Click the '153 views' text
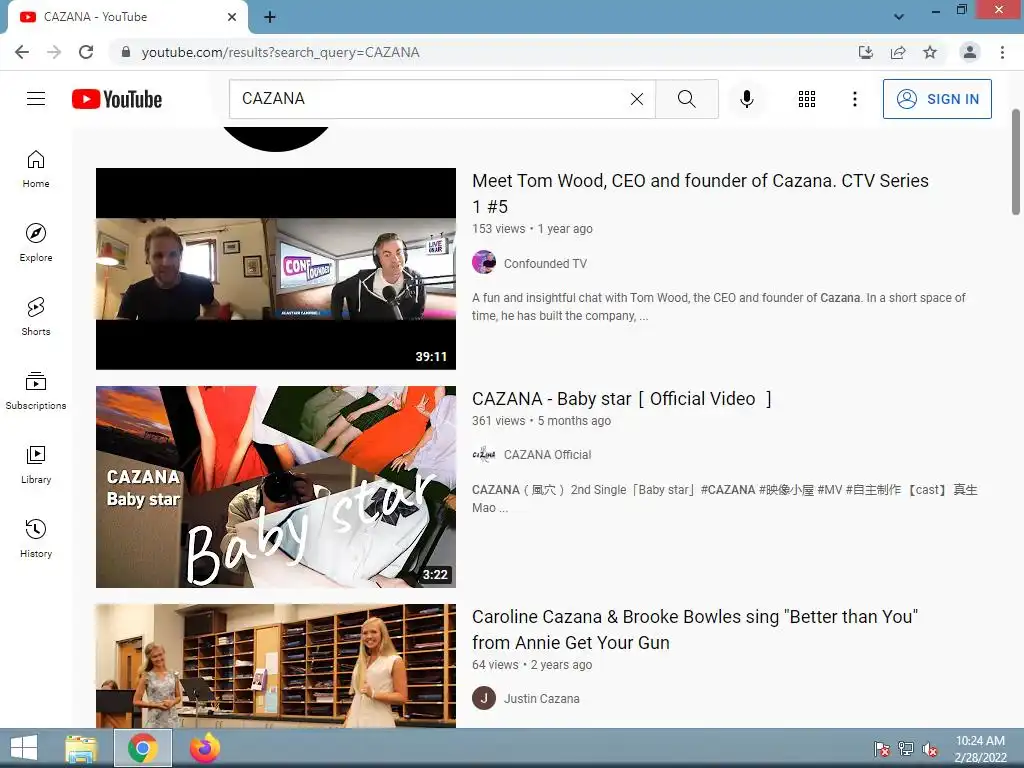Viewport: 1024px width, 768px height. [x=499, y=229]
